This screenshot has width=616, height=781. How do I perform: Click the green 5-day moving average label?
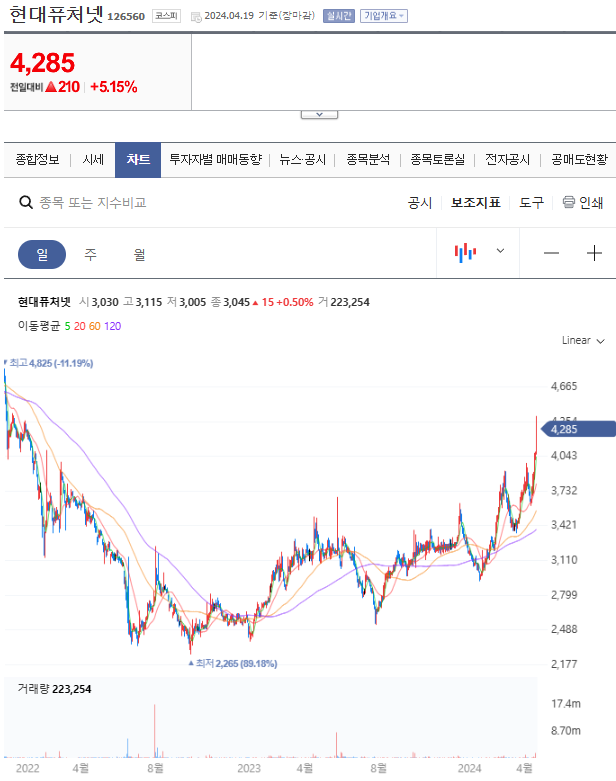(67, 326)
